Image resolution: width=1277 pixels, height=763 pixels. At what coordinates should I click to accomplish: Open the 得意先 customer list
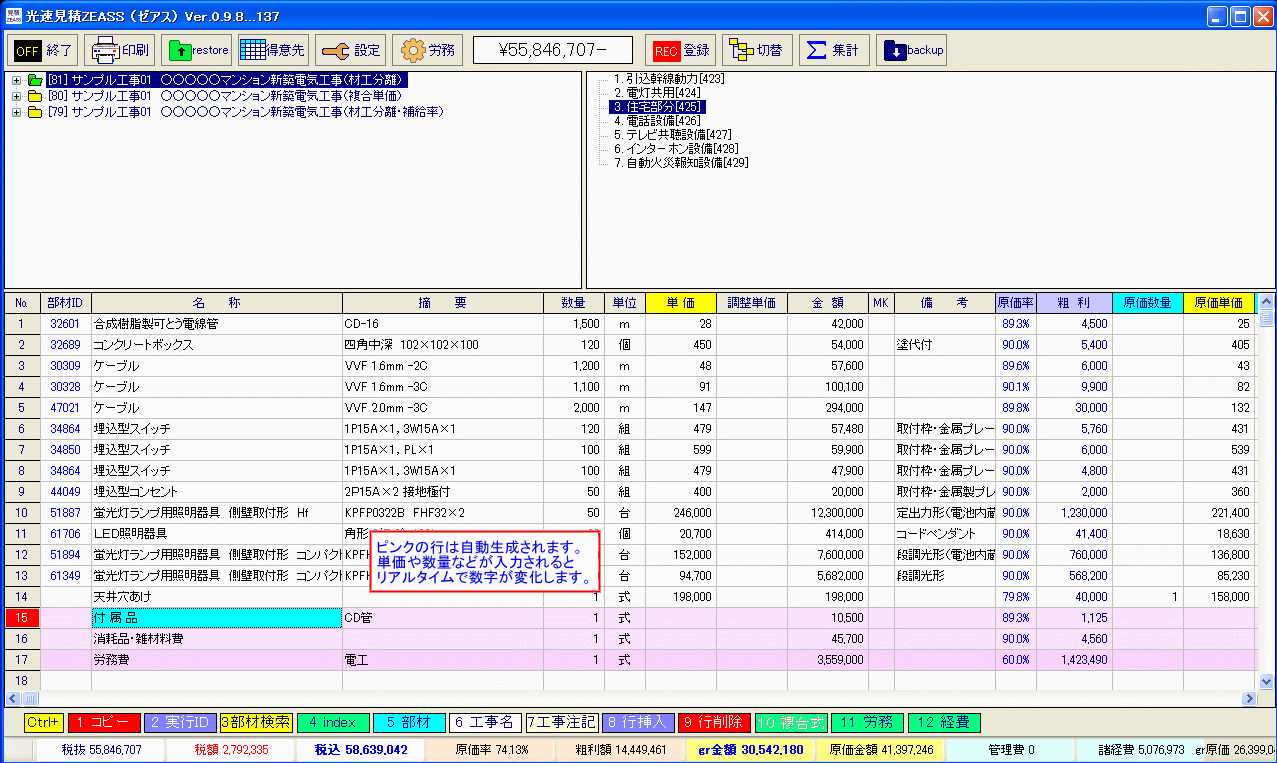tap(273, 50)
